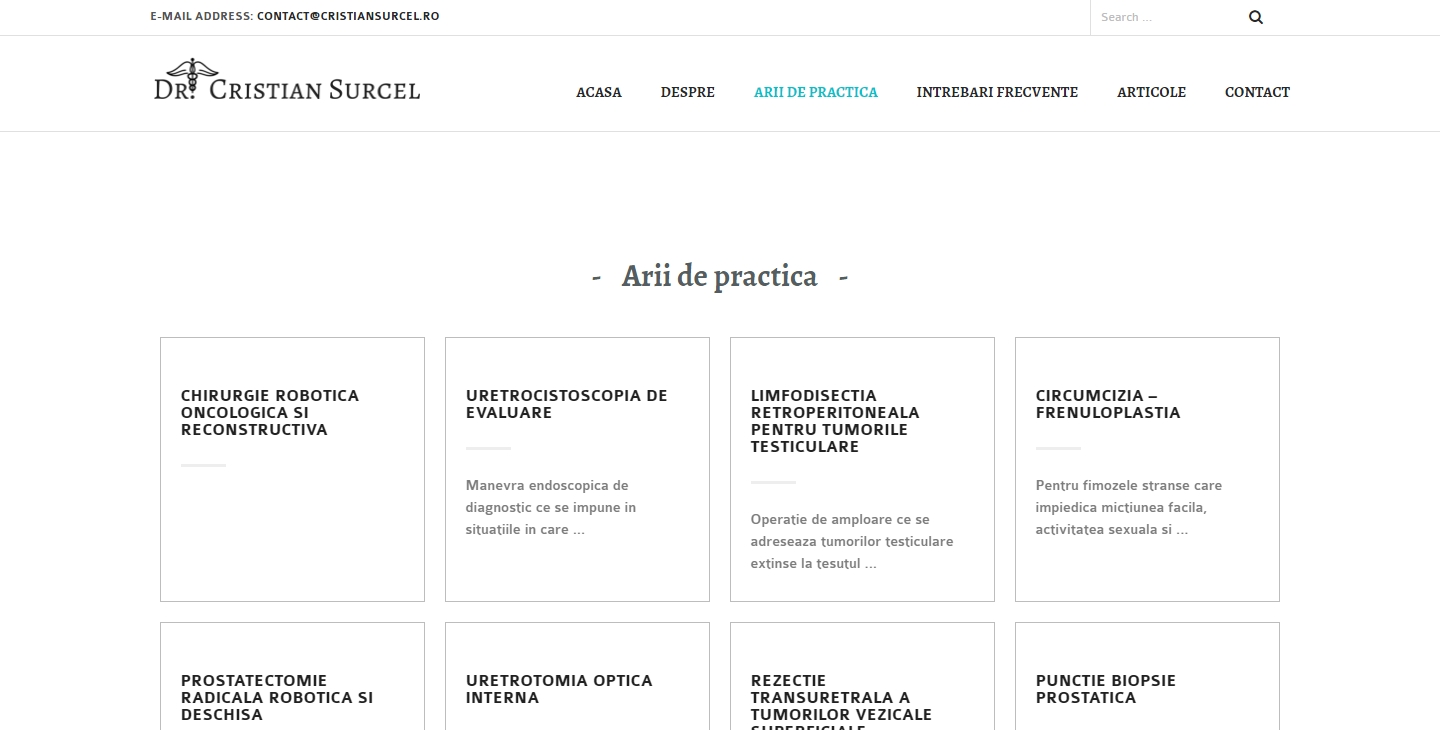Open the Contact page
1440x730 pixels.
[1257, 92]
